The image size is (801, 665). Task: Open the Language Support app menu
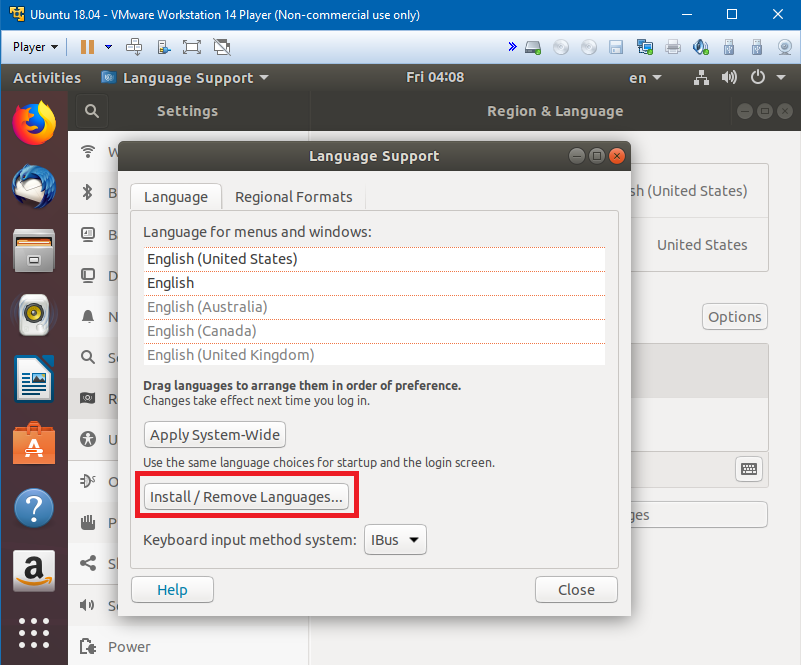click(185, 78)
